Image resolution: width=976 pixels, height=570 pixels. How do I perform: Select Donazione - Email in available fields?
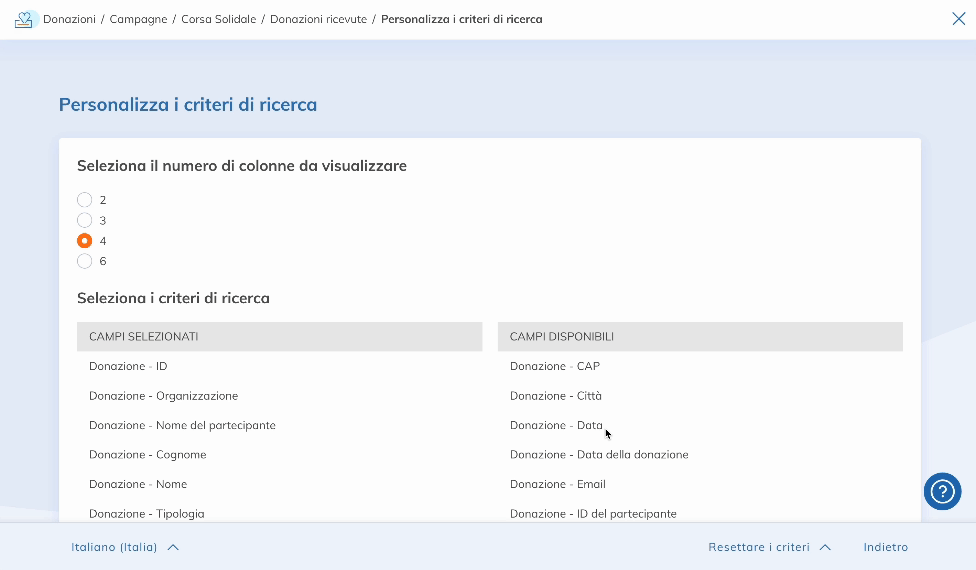557,484
